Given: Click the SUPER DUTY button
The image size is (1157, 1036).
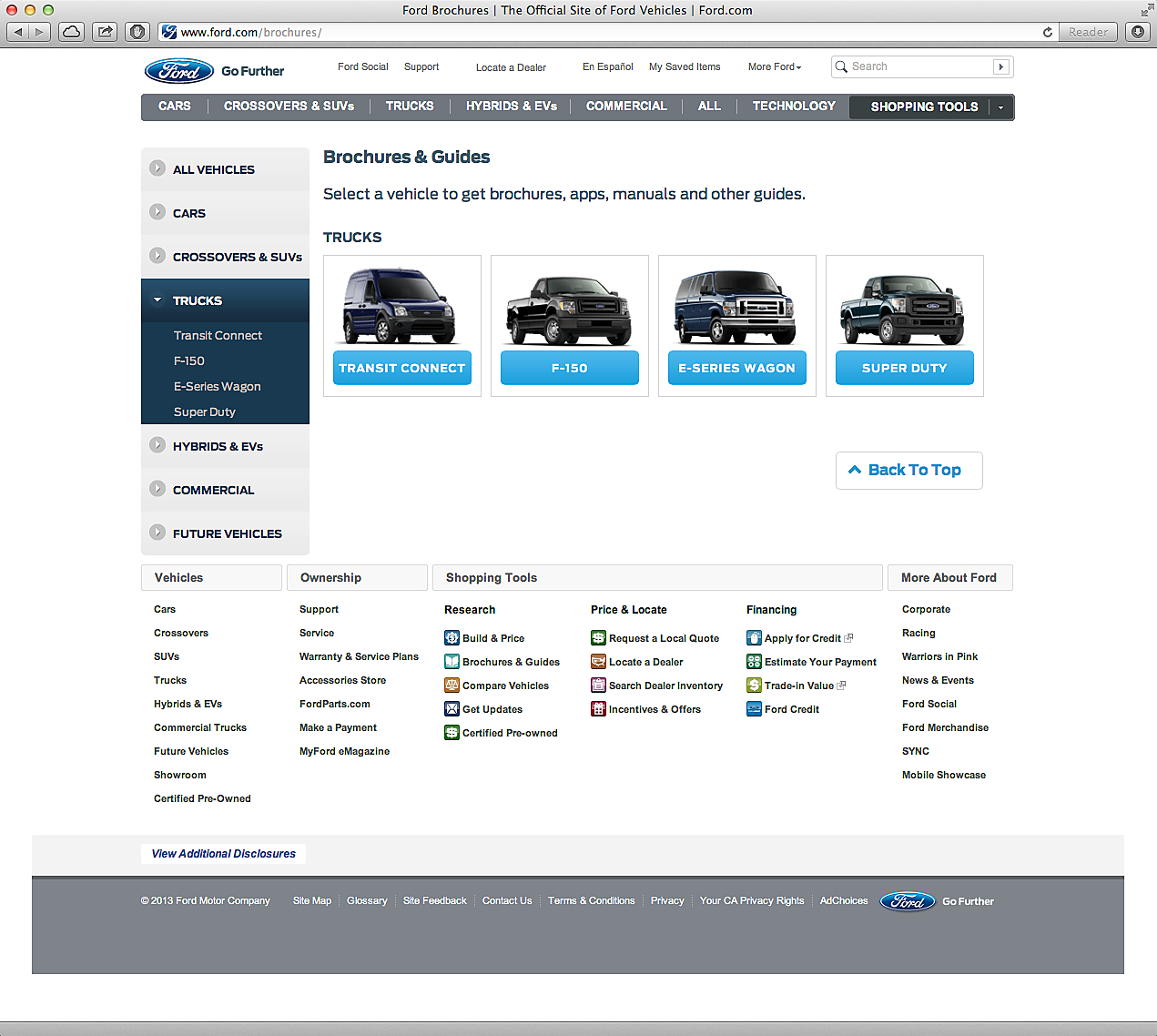Looking at the screenshot, I should click(905, 368).
